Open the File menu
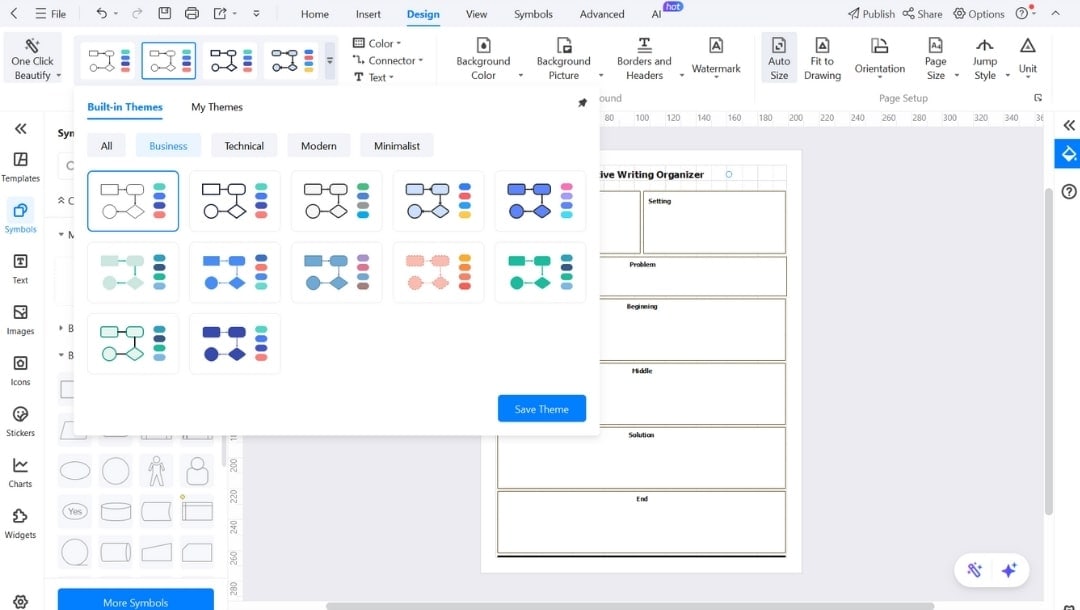This screenshot has height=610, width=1080. (x=51, y=14)
